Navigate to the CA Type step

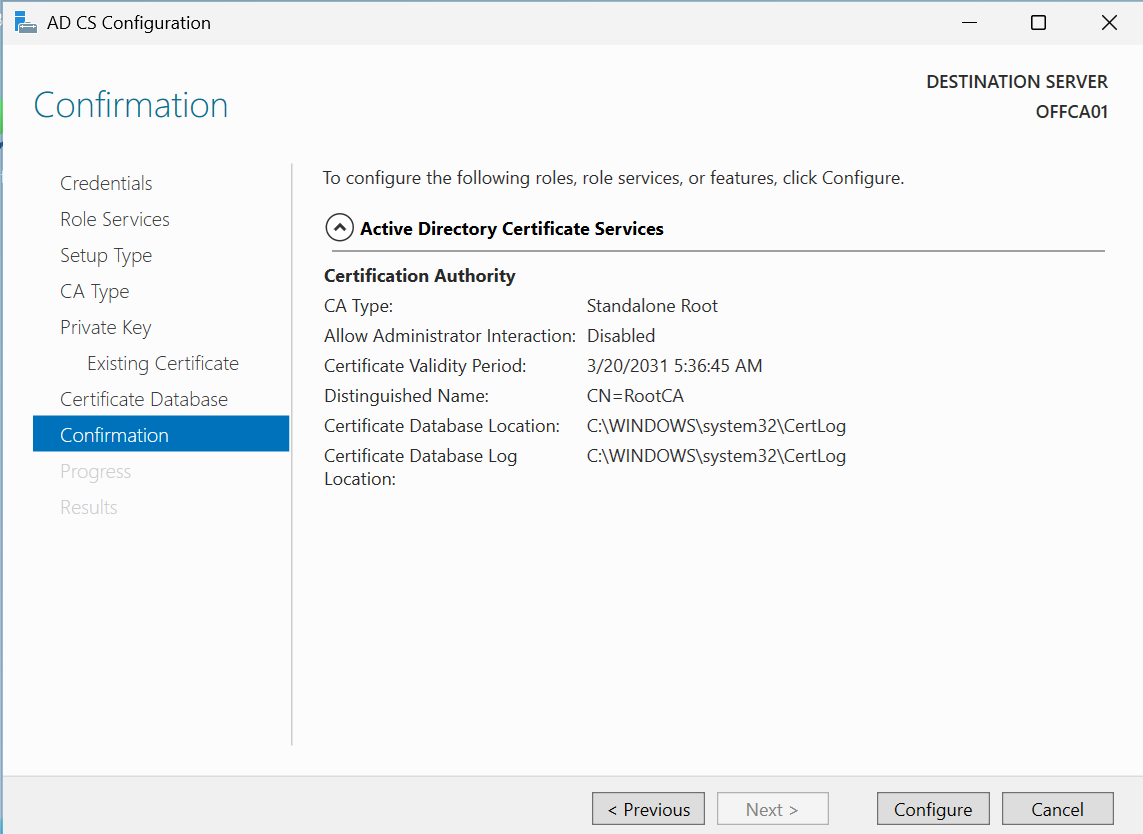[x=95, y=291]
